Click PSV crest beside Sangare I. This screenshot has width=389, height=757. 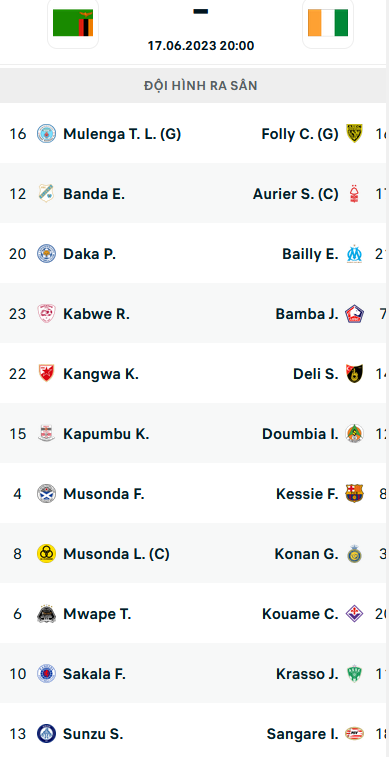[355, 734]
